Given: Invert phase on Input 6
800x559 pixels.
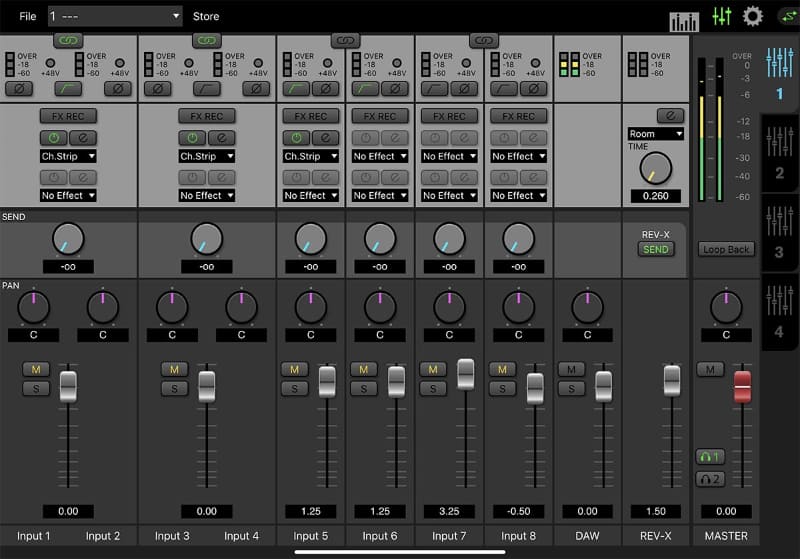Looking at the screenshot, I should 395,89.
